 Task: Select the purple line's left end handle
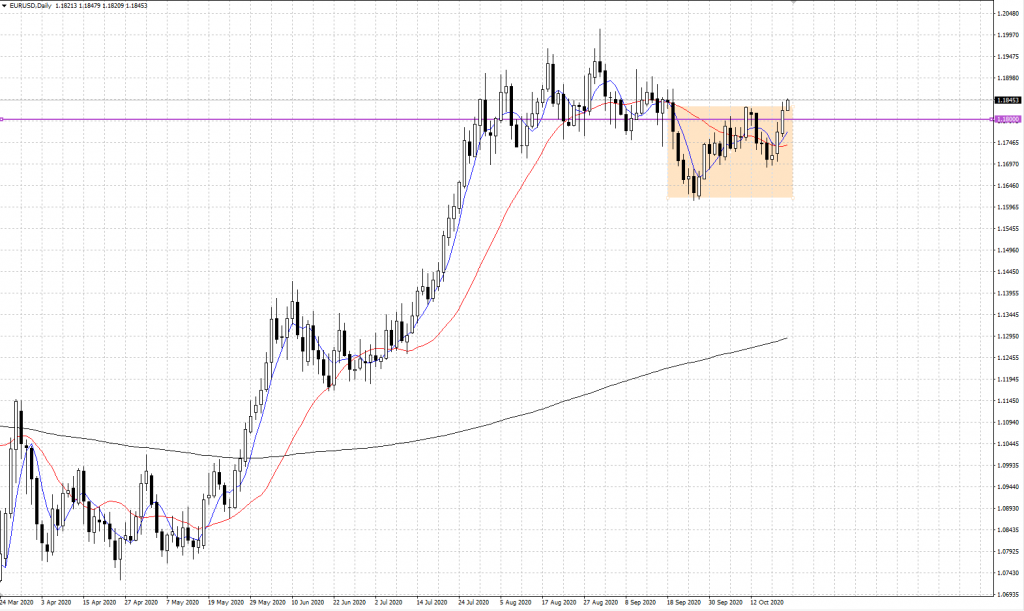(3, 120)
